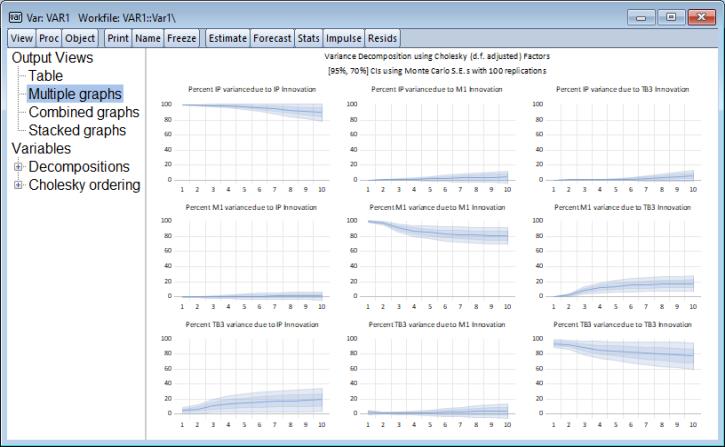725x447 pixels.
Task: Open the Resids view
Action: (x=383, y=38)
